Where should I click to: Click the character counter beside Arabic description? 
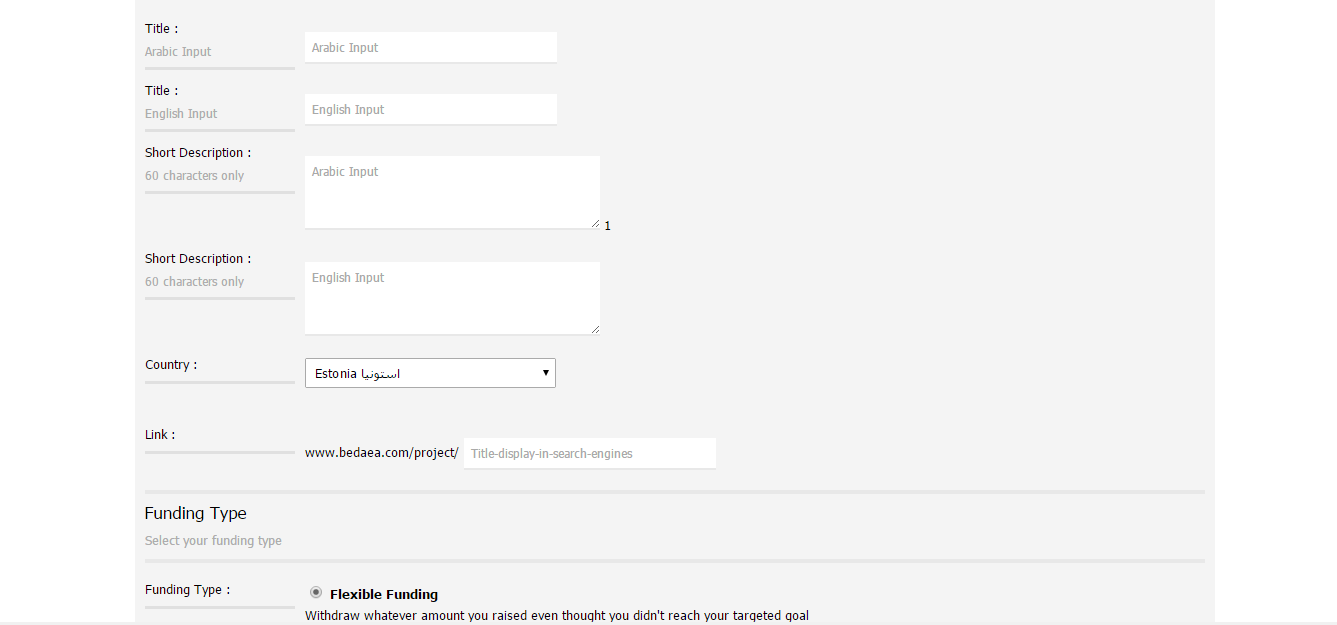[607, 226]
